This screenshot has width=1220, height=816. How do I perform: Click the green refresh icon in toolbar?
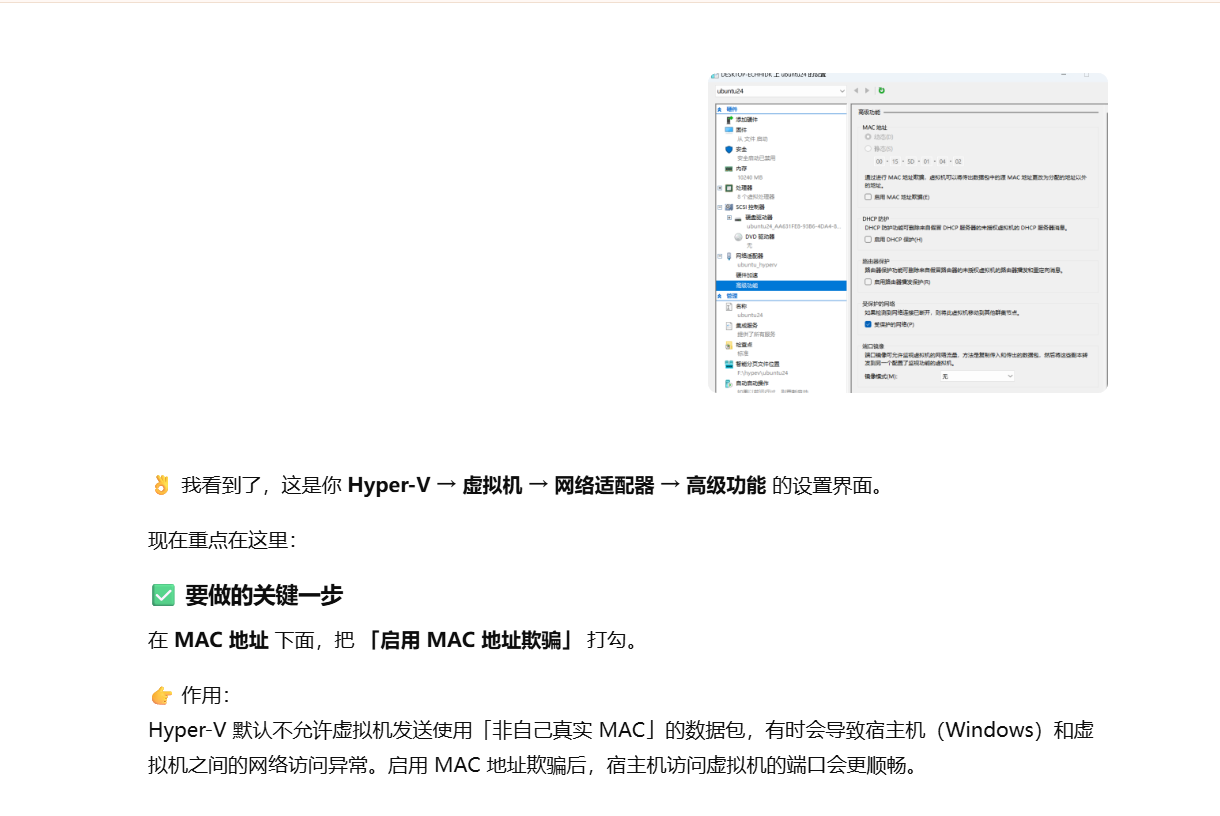[881, 91]
